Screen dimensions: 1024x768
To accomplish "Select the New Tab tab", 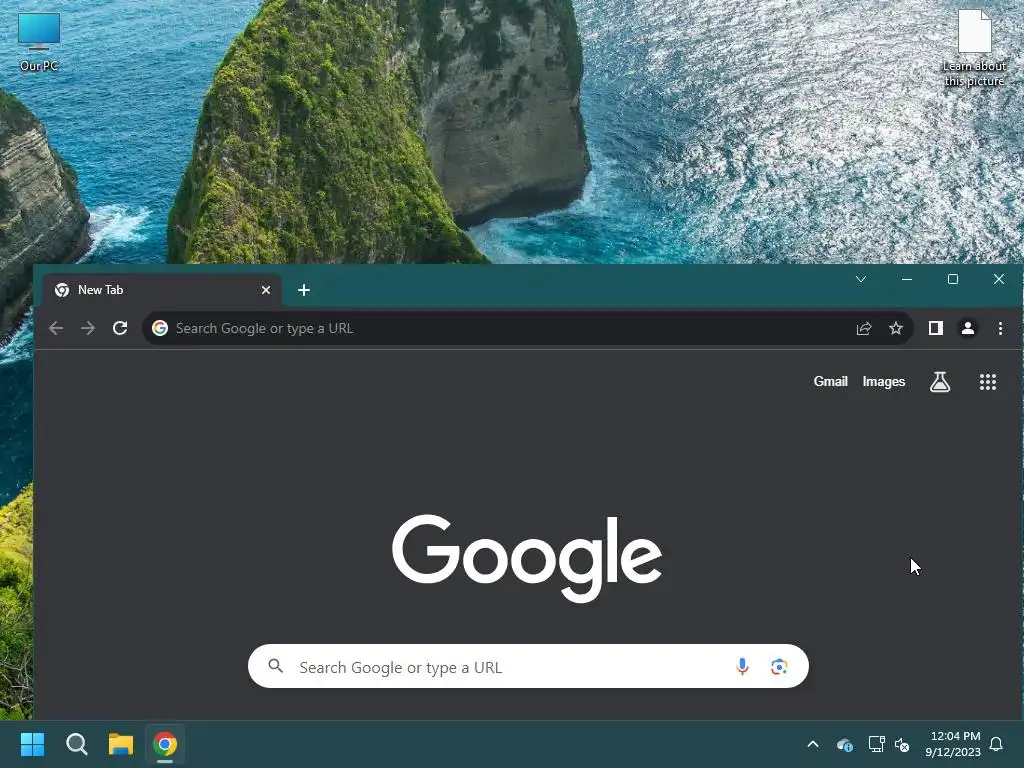I will [x=162, y=290].
